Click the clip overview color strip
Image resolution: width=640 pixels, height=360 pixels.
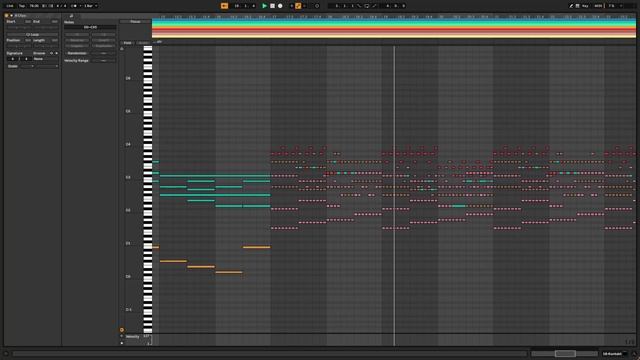click(x=393, y=29)
